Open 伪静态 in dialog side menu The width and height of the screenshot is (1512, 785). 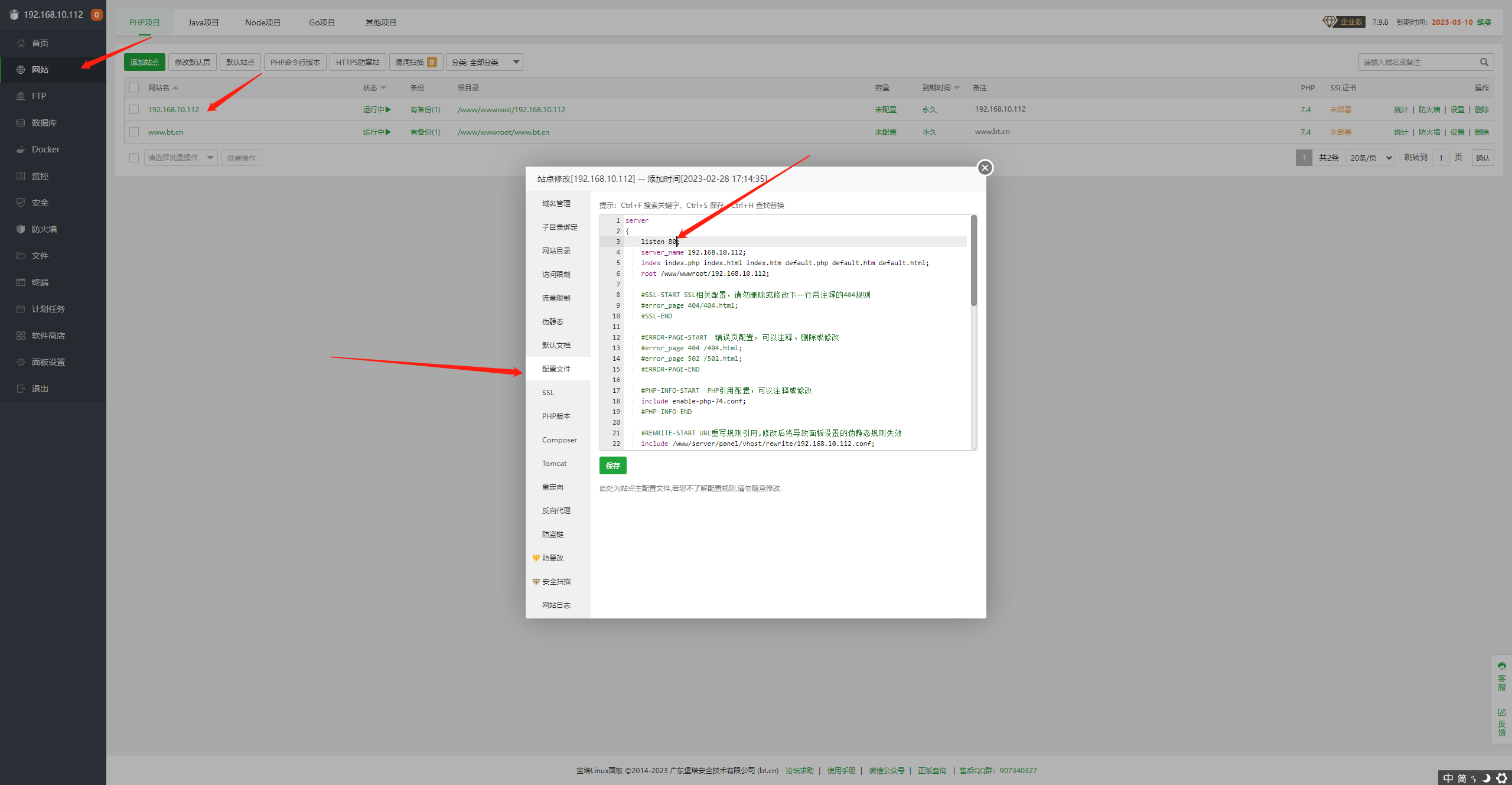558,321
